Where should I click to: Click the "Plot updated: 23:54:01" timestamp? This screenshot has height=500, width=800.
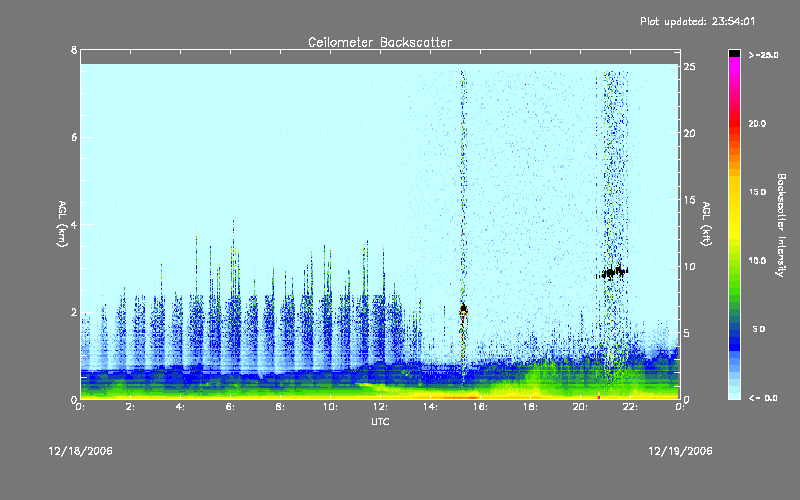point(697,21)
